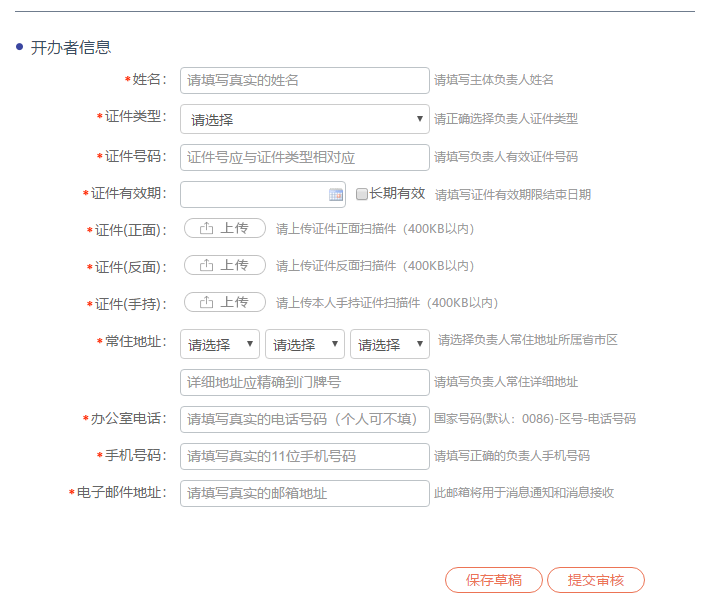Image resolution: width=705 pixels, height=605 pixels.
Task: Check the 长期有效 checkbox
Action: (x=362, y=194)
